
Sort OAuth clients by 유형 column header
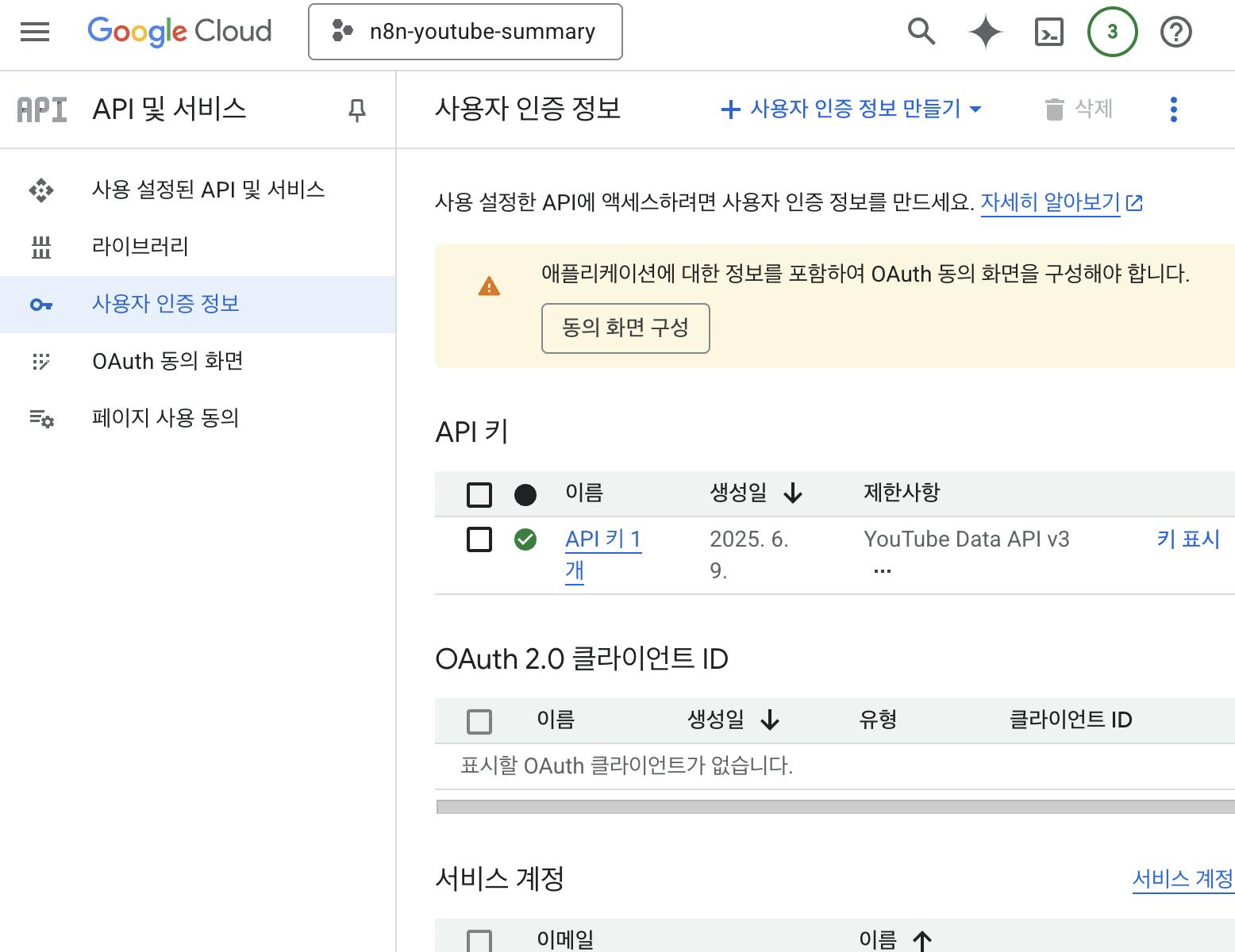[x=878, y=720]
